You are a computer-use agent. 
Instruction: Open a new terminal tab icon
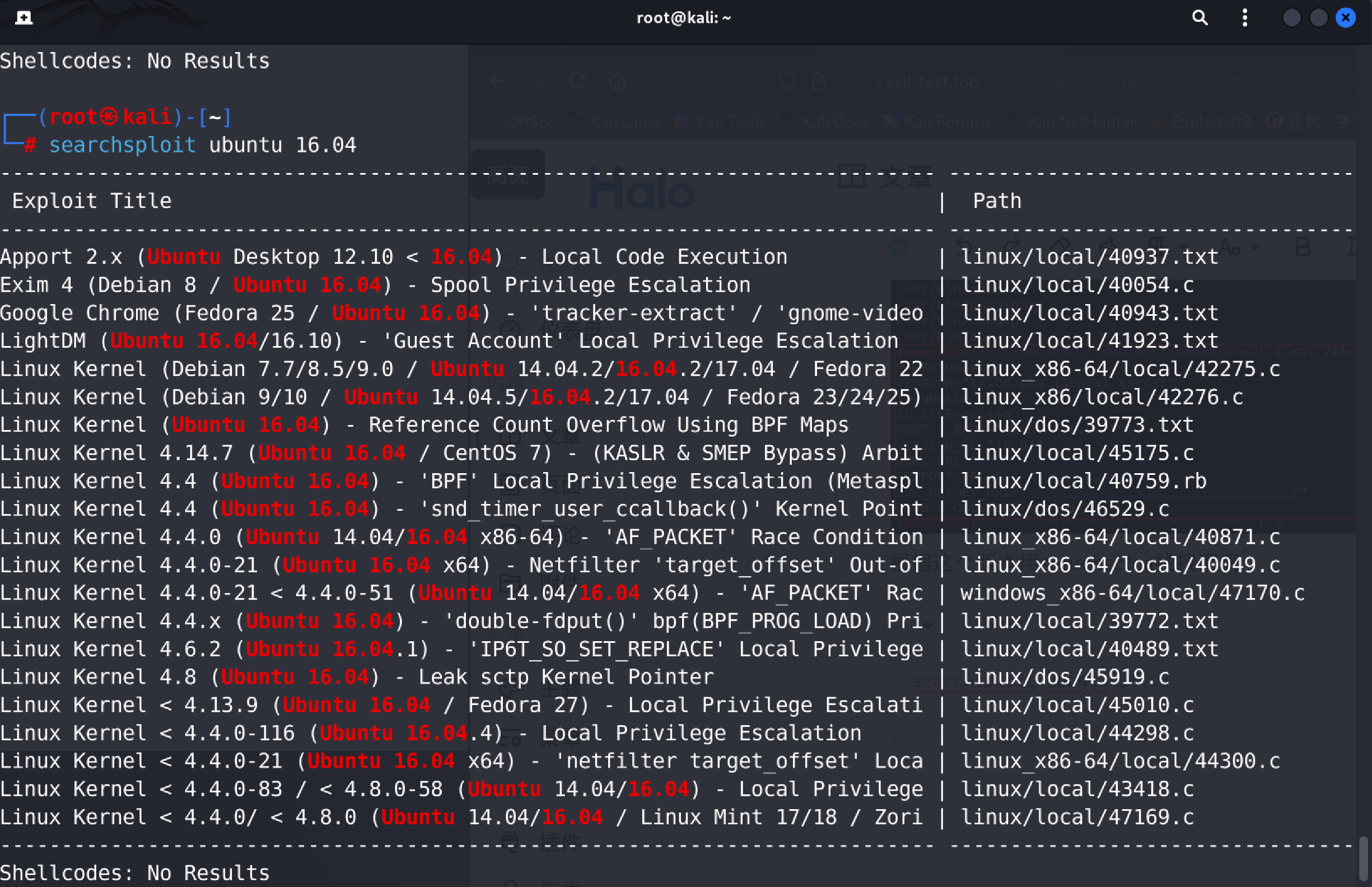[x=24, y=18]
